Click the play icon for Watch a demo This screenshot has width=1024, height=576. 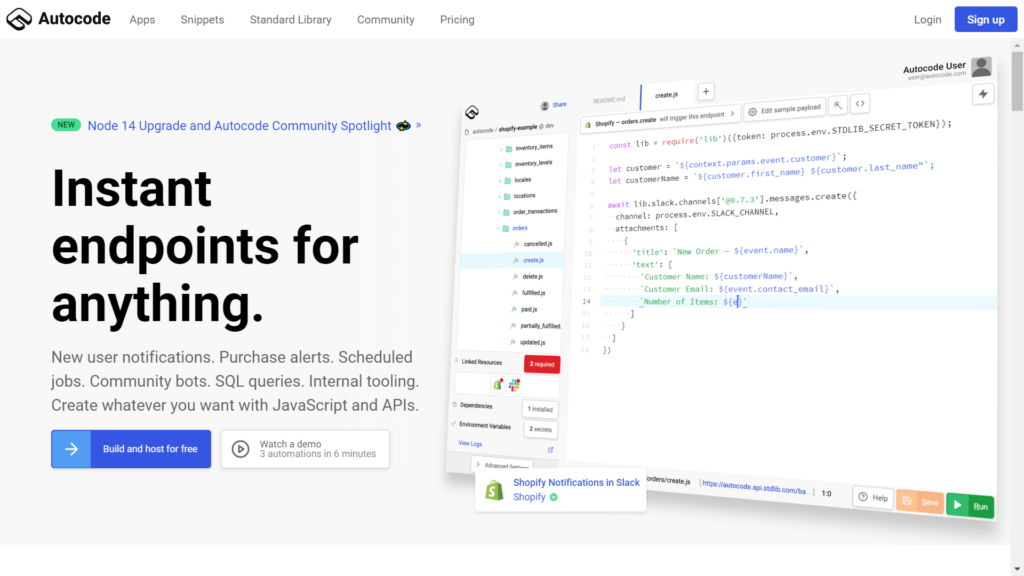(240, 449)
